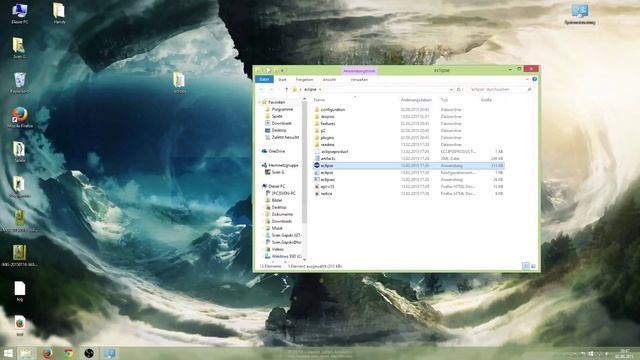
Task: Select the Papierkorb recycle bin icon
Action: click(20, 83)
